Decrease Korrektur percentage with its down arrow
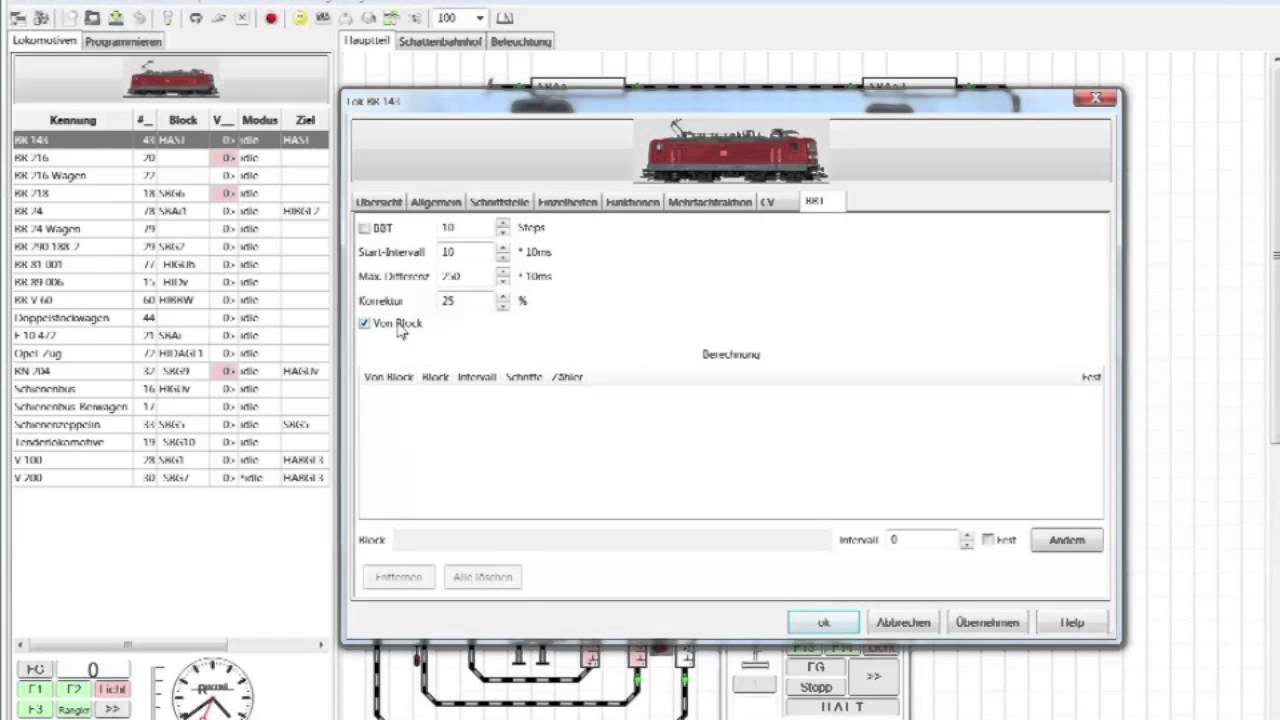Image resolution: width=1280 pixels, height=720 pixels. coord(502,305)
